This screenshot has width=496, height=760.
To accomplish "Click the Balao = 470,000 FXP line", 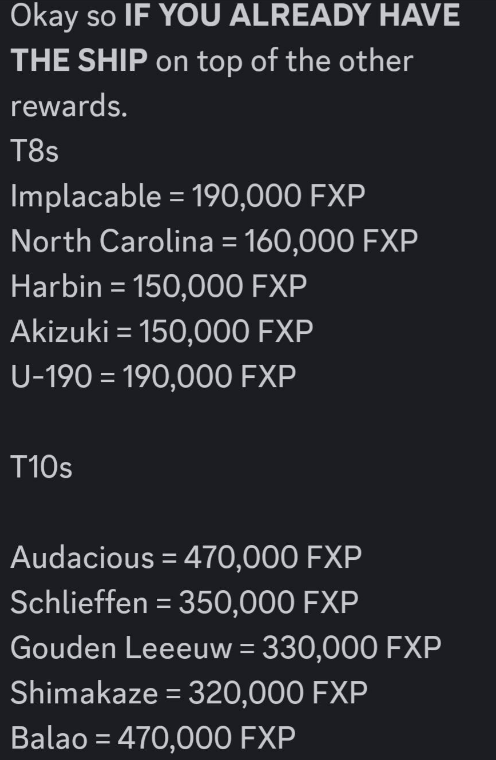I will click(153, 738).
